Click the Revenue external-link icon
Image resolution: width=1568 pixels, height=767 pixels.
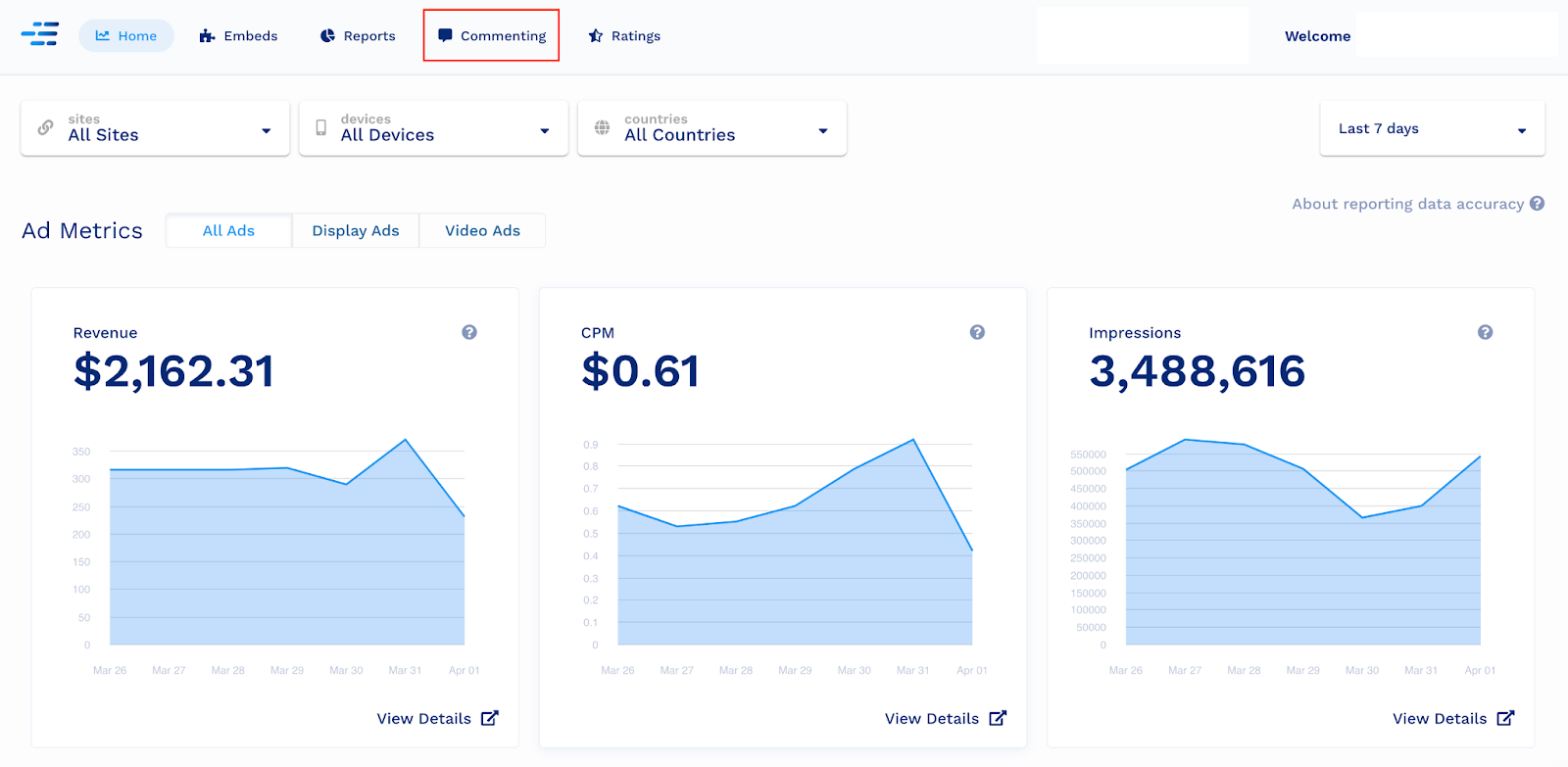click(490, 718)
